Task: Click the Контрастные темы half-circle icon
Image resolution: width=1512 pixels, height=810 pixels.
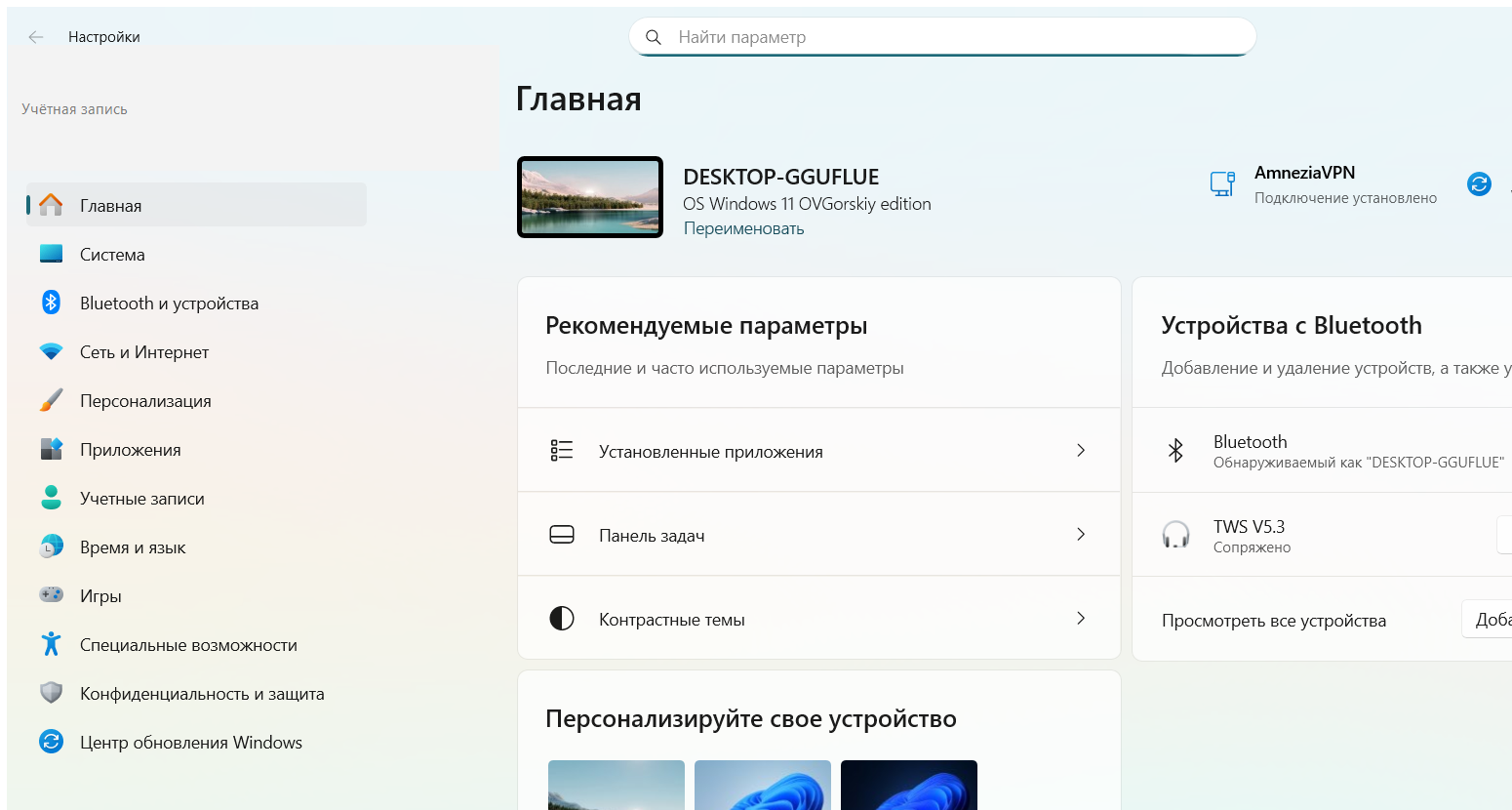Action: (562, 618)
